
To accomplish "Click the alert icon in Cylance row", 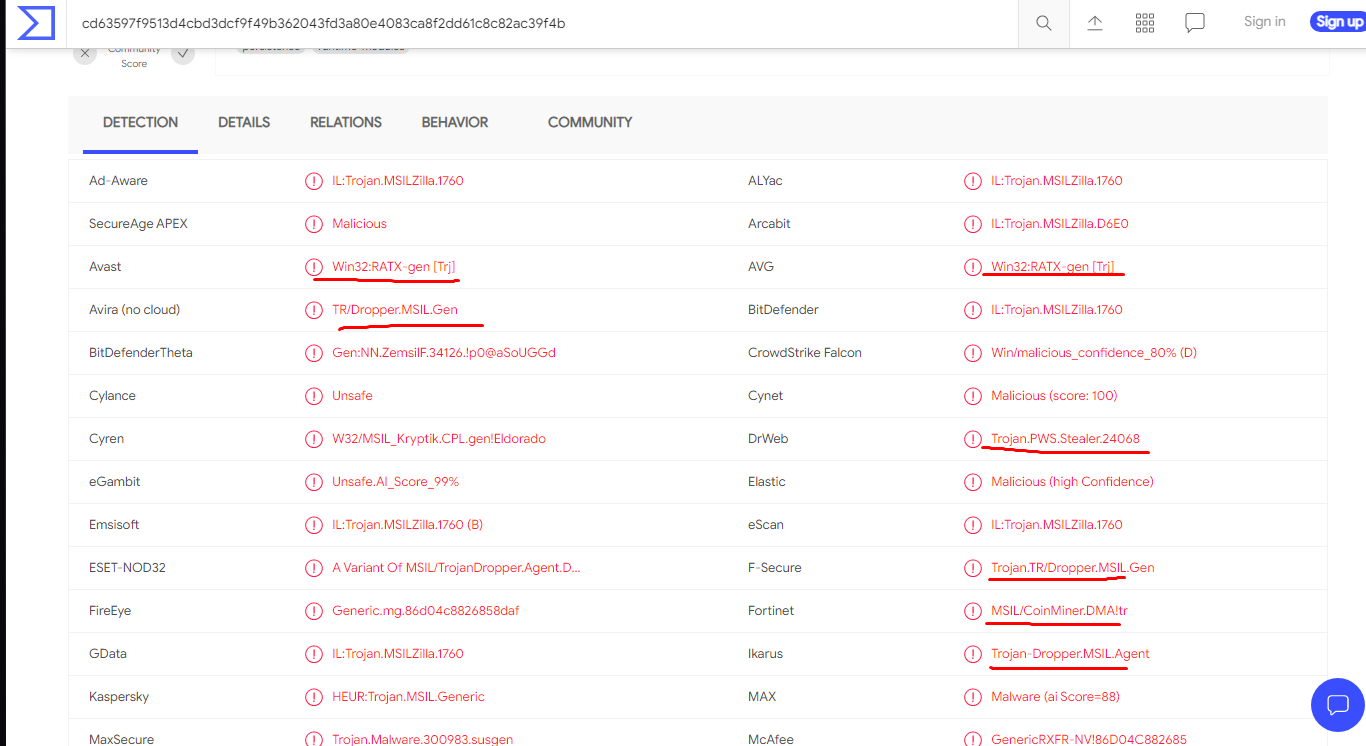I will pyautogui.click(x=314, y=396).
